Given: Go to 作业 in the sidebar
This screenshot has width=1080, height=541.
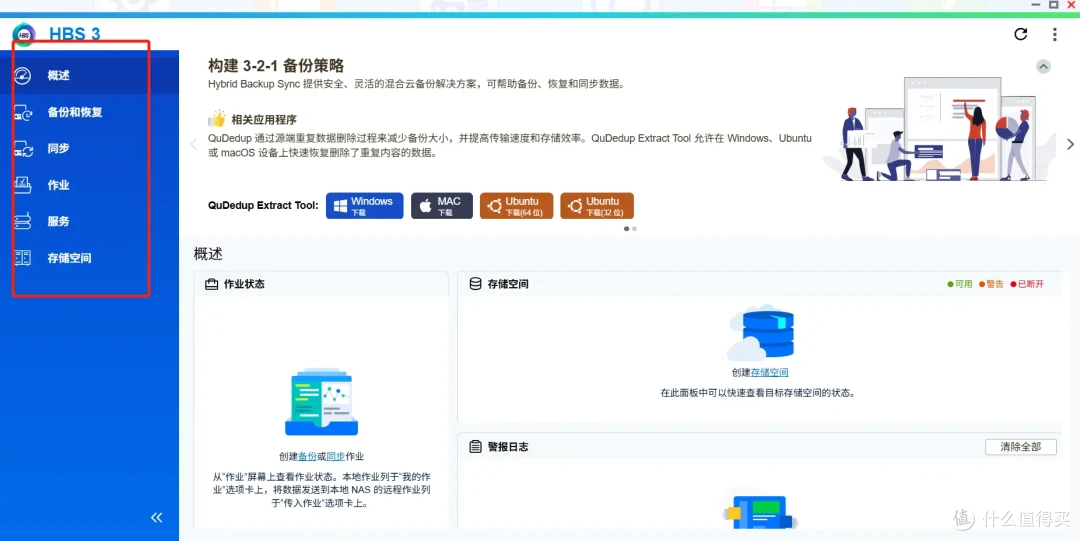Looking at the screenshot, I should pyautogui.click(x=90, y=185).
